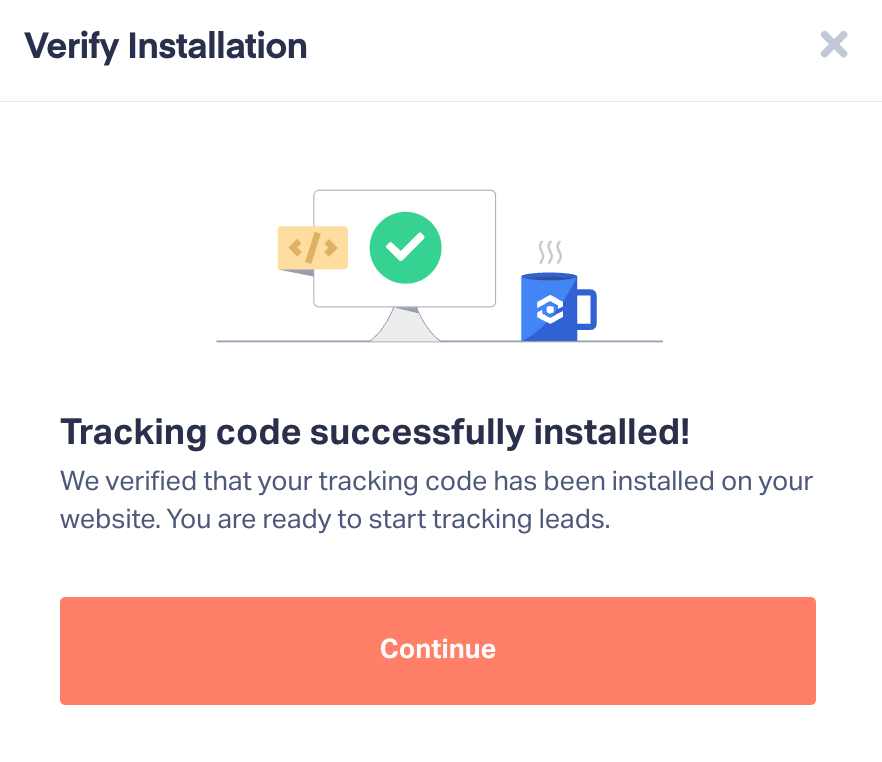Click the monitor screen's top-right blank area
This screenshot has width=882, height=762.
470,212
